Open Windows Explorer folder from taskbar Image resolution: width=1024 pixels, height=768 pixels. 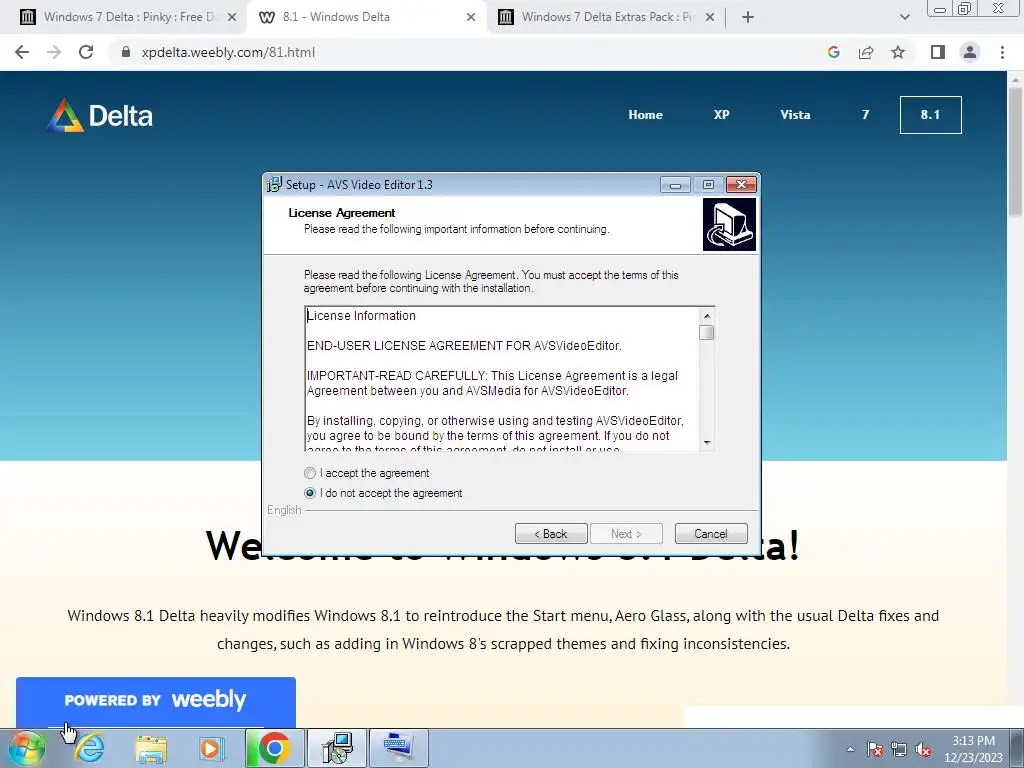(151, 748)
